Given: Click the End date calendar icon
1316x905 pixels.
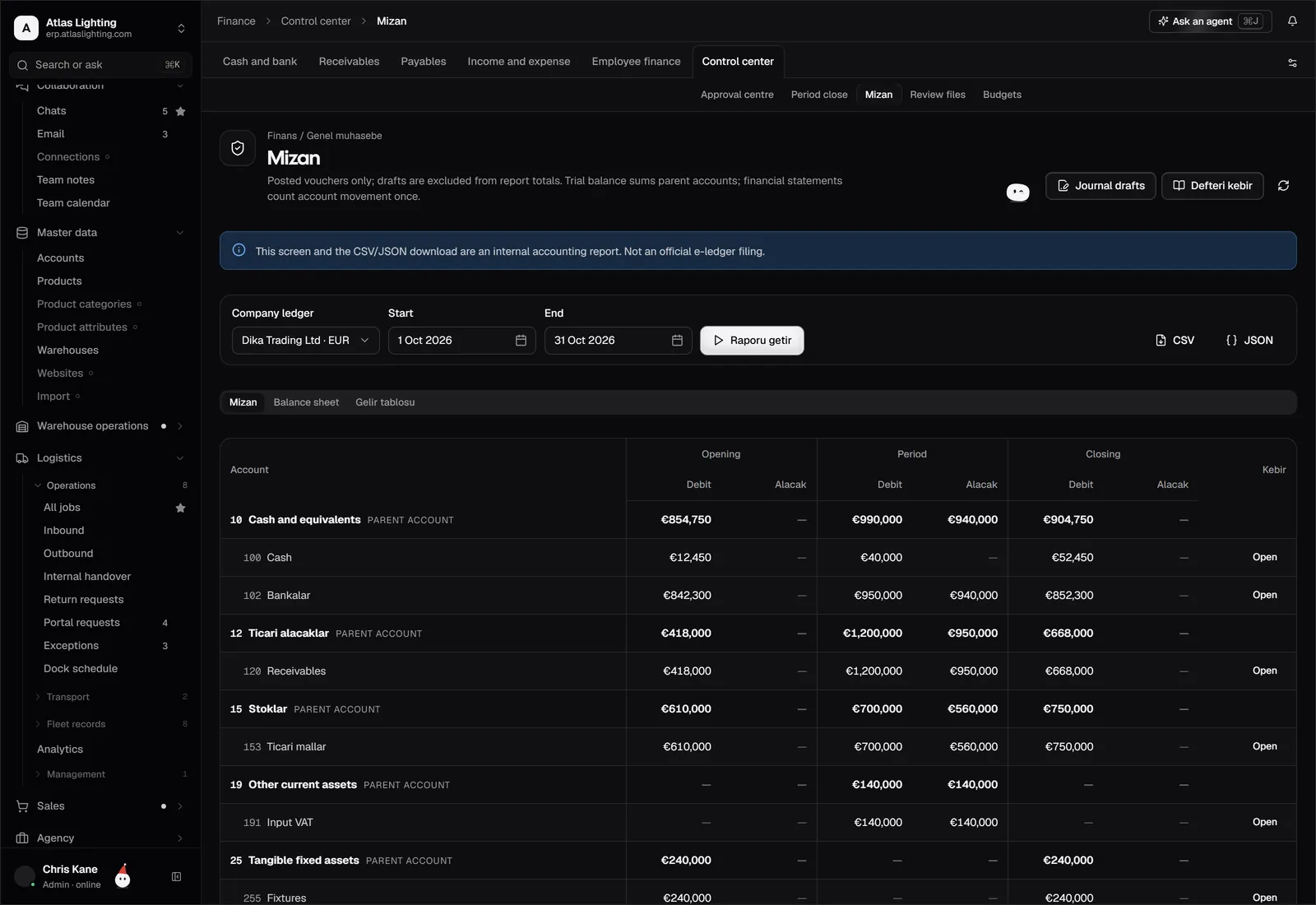Looking at the screenshot, I should pyautogui.click(x=677, y=341).
